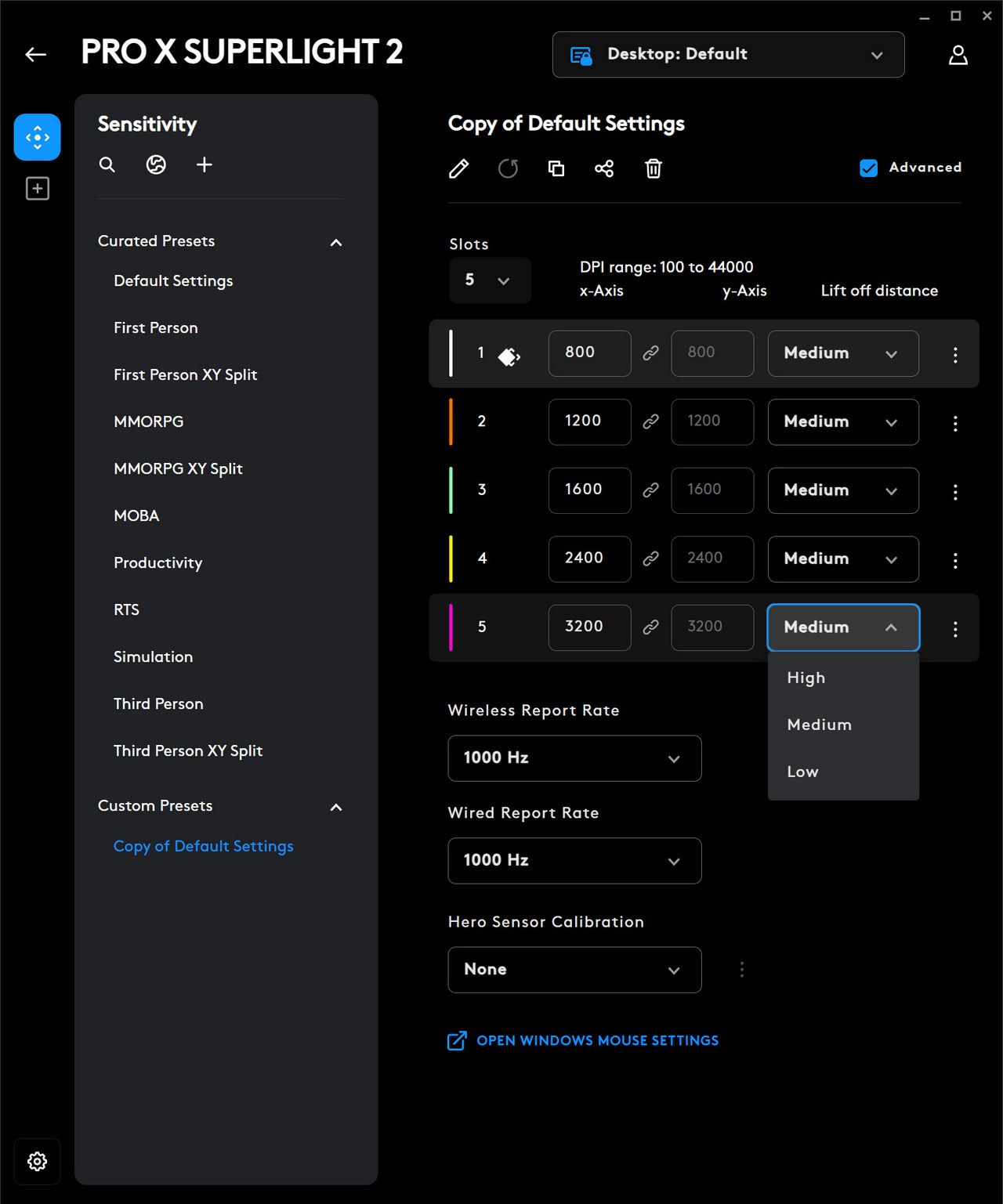Open more options for slot 5

[955, 629]
